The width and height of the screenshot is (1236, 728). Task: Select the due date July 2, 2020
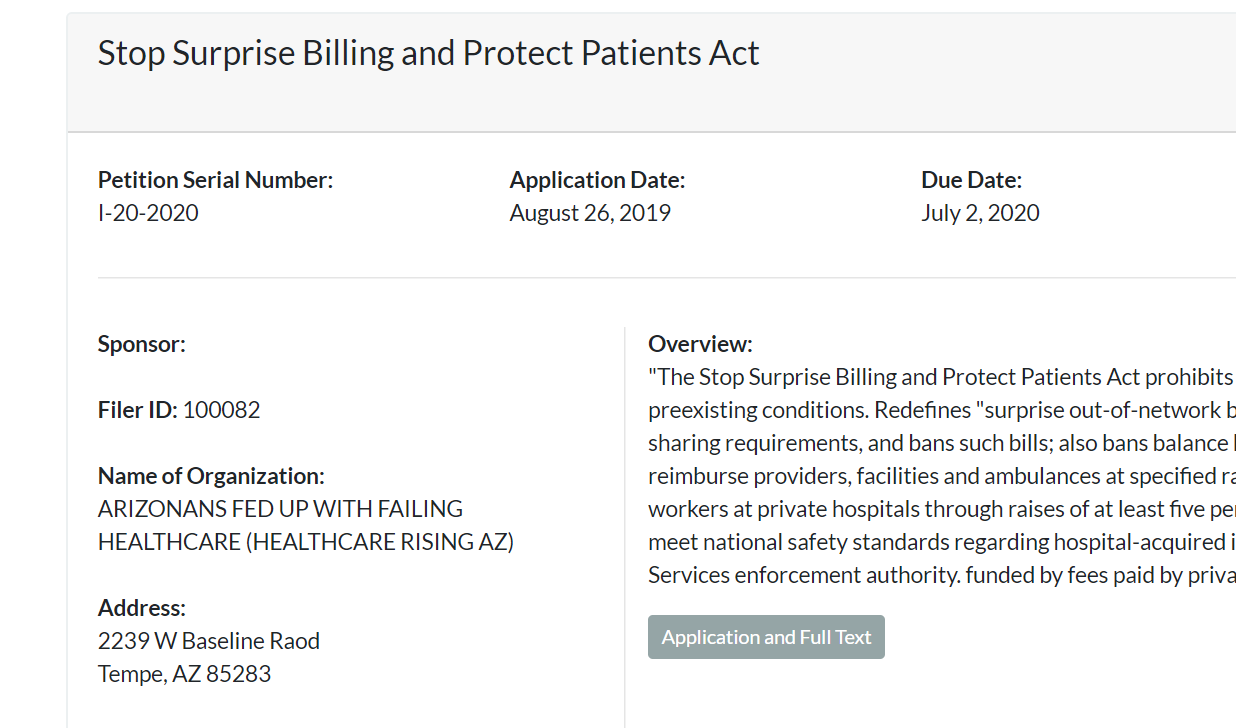point(980,213)
